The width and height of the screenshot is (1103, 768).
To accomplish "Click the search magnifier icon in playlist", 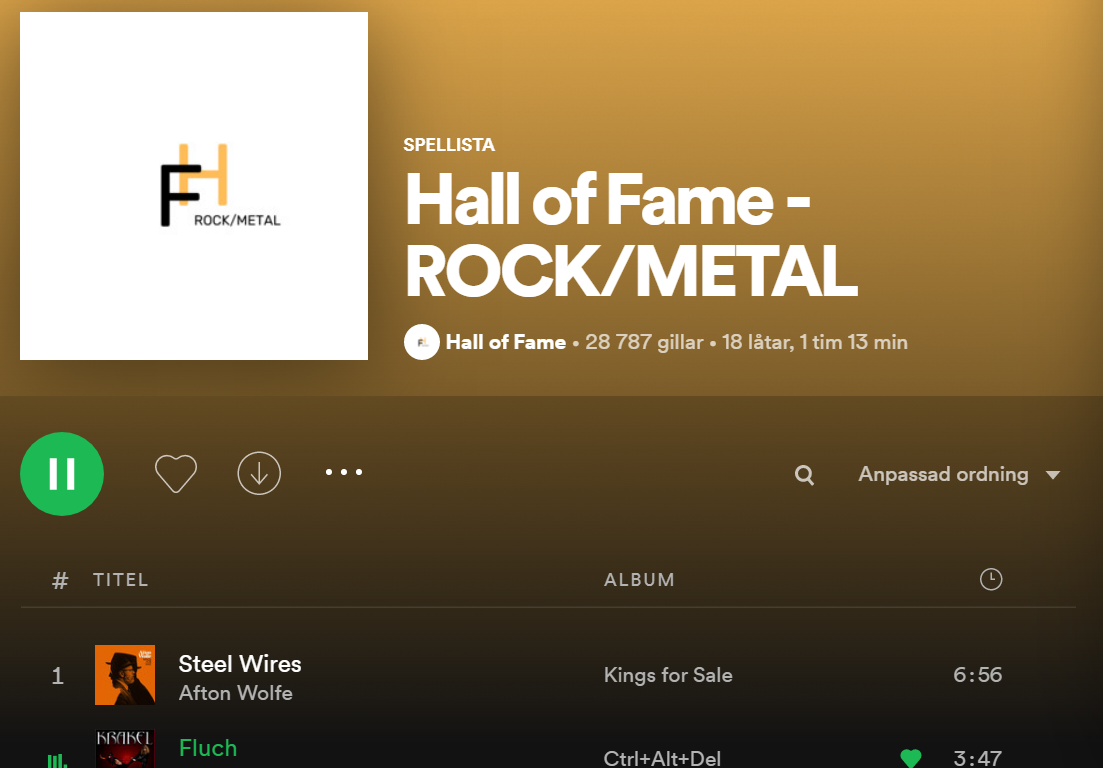I will 804,475.
